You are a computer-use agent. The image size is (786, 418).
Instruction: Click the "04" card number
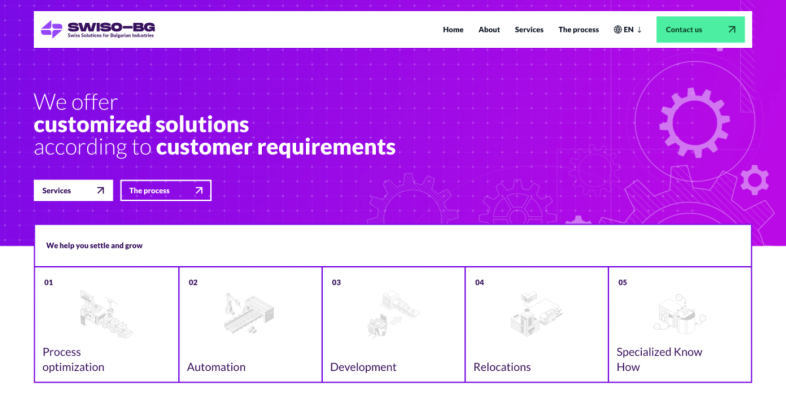tap(480, 283)
